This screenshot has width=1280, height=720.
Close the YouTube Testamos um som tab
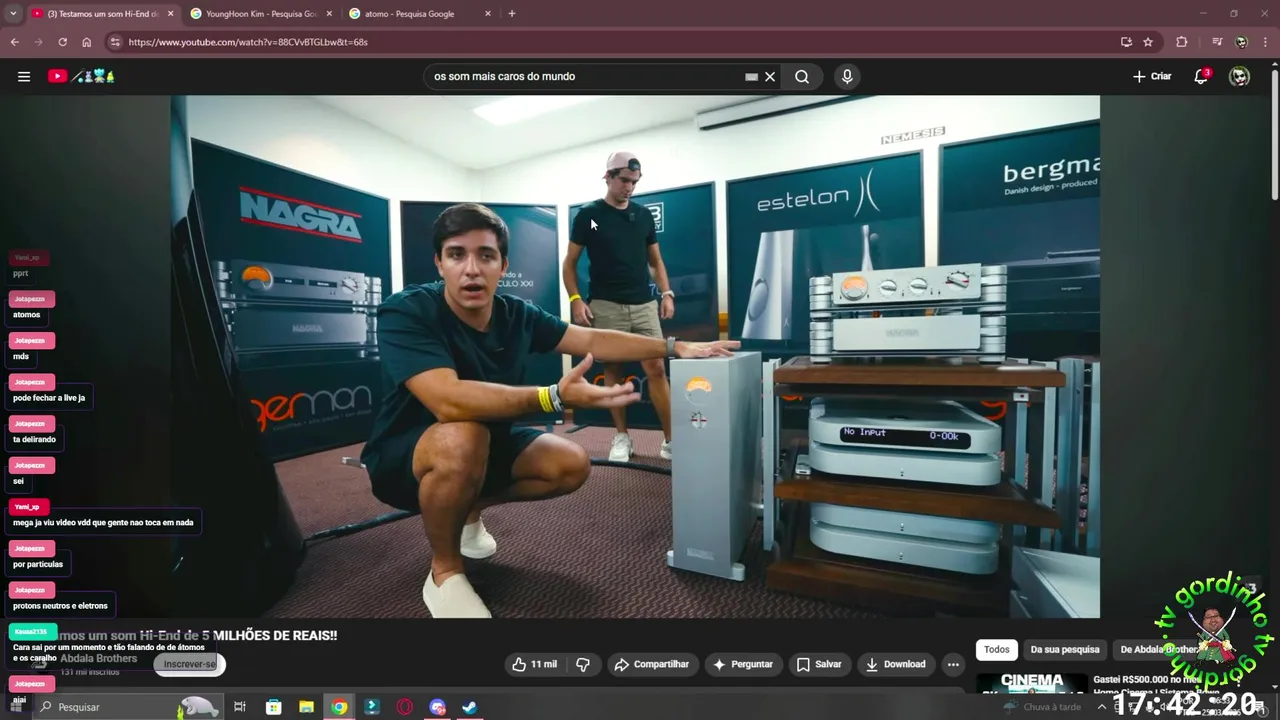pyautogui.click(x=170, y=14)
